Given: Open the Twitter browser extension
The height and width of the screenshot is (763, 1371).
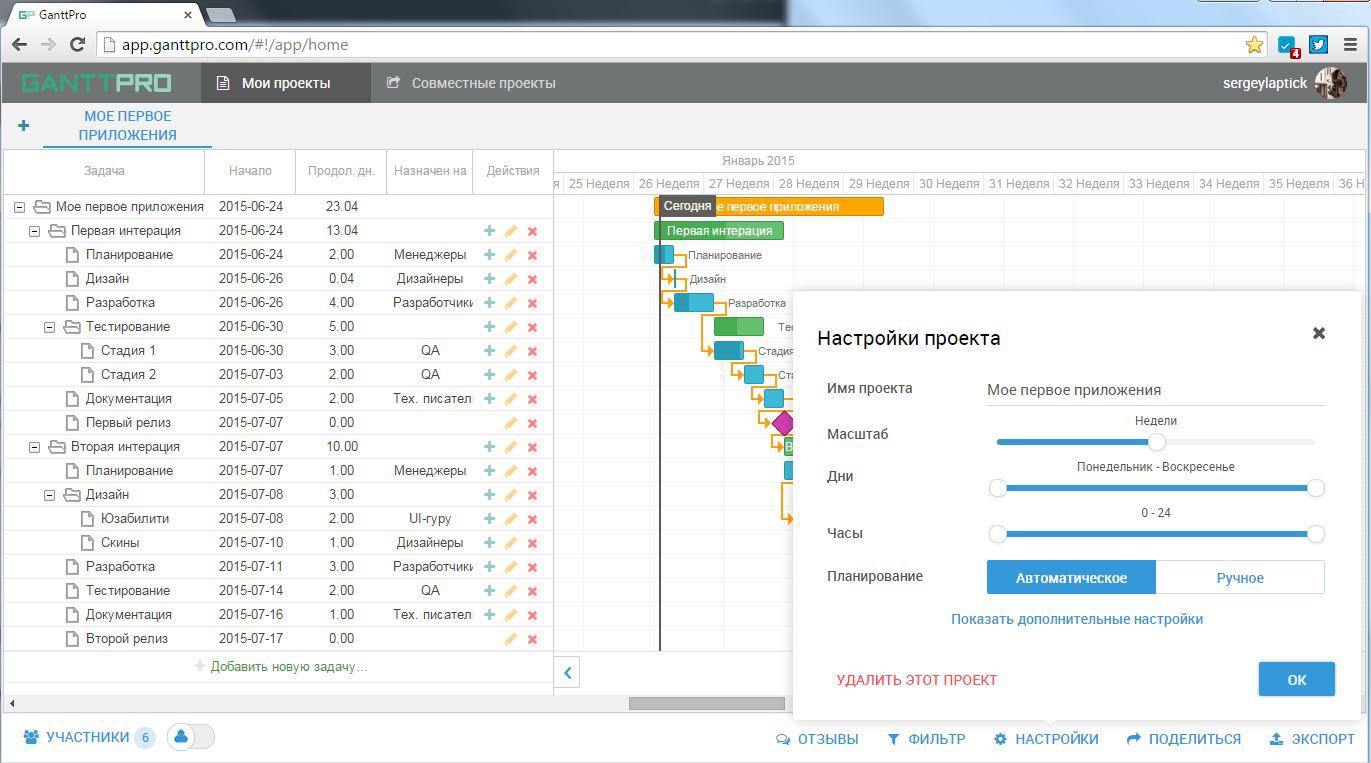Looking at the screenshot, I should (x=1318, y=45).
